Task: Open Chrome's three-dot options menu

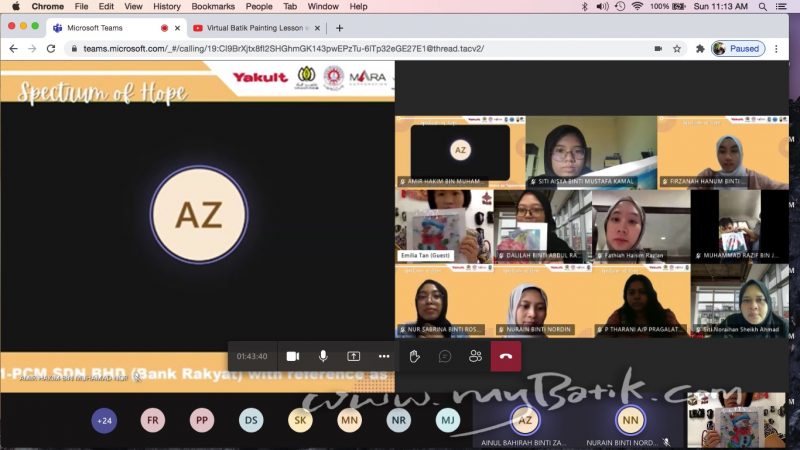Action: click(783, 48)
